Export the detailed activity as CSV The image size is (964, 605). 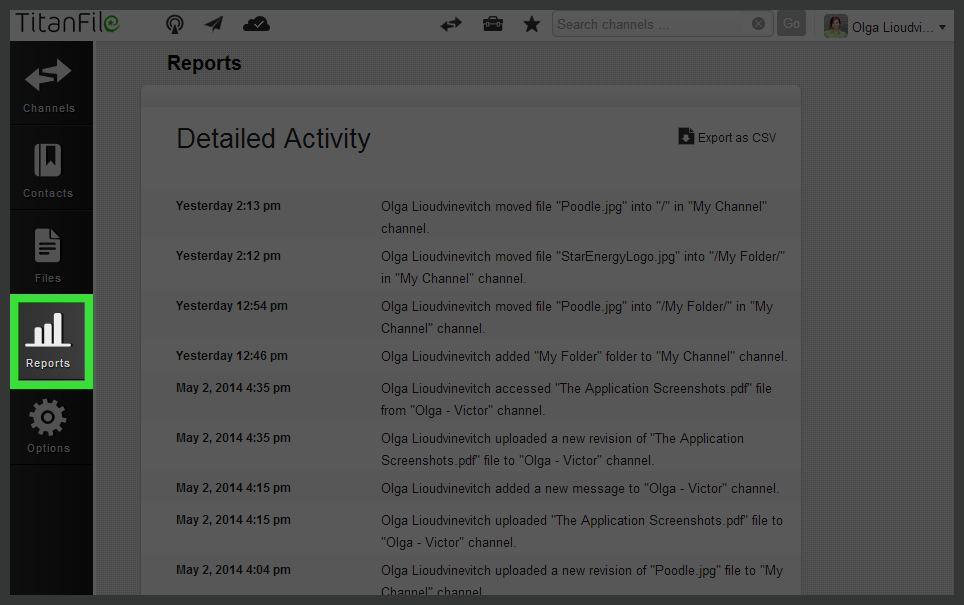click(x=727, y=137)
